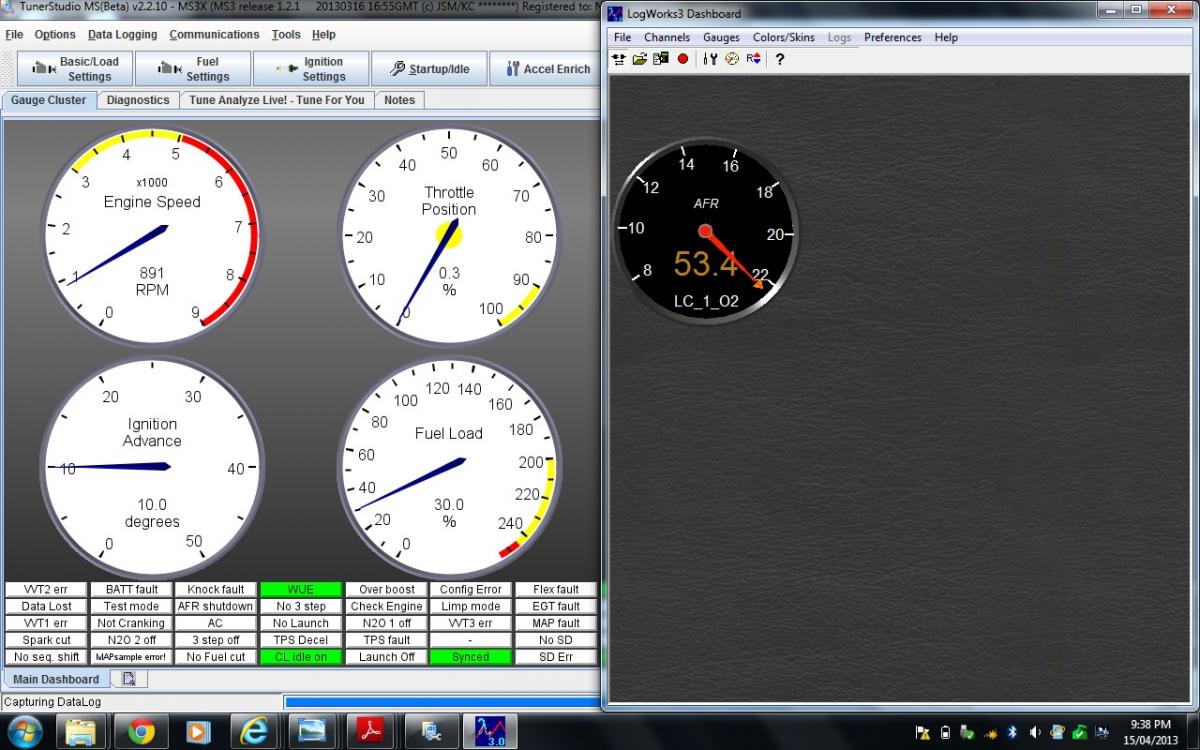Click the AFR gauge in LogWorks dashboard

coord(705,232)
